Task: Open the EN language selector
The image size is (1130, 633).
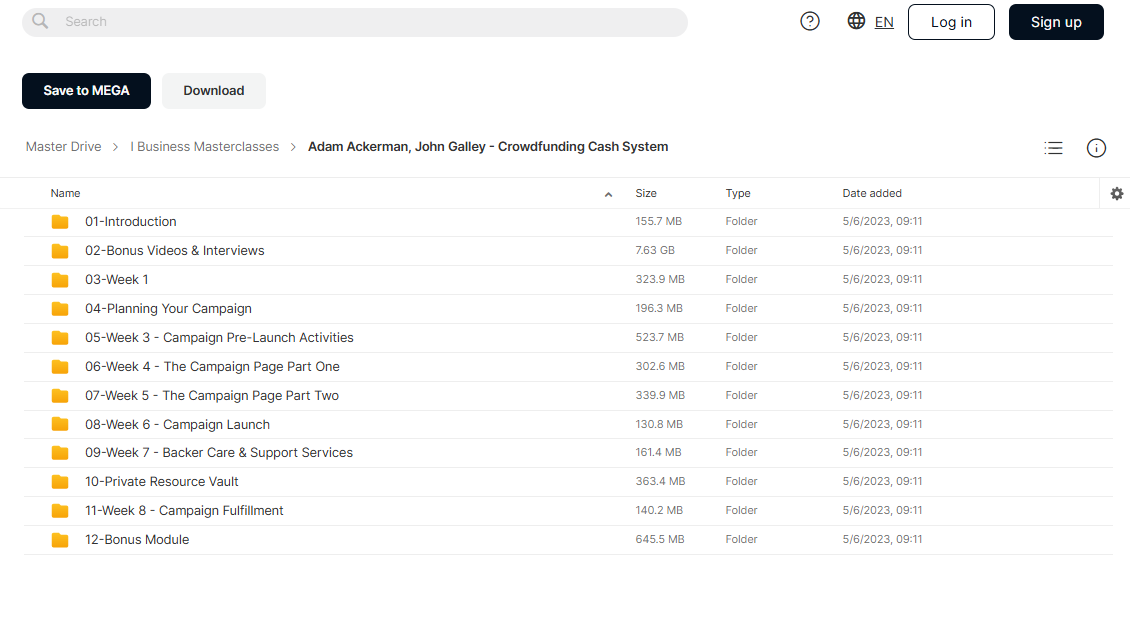Action: tap(884, 22)
